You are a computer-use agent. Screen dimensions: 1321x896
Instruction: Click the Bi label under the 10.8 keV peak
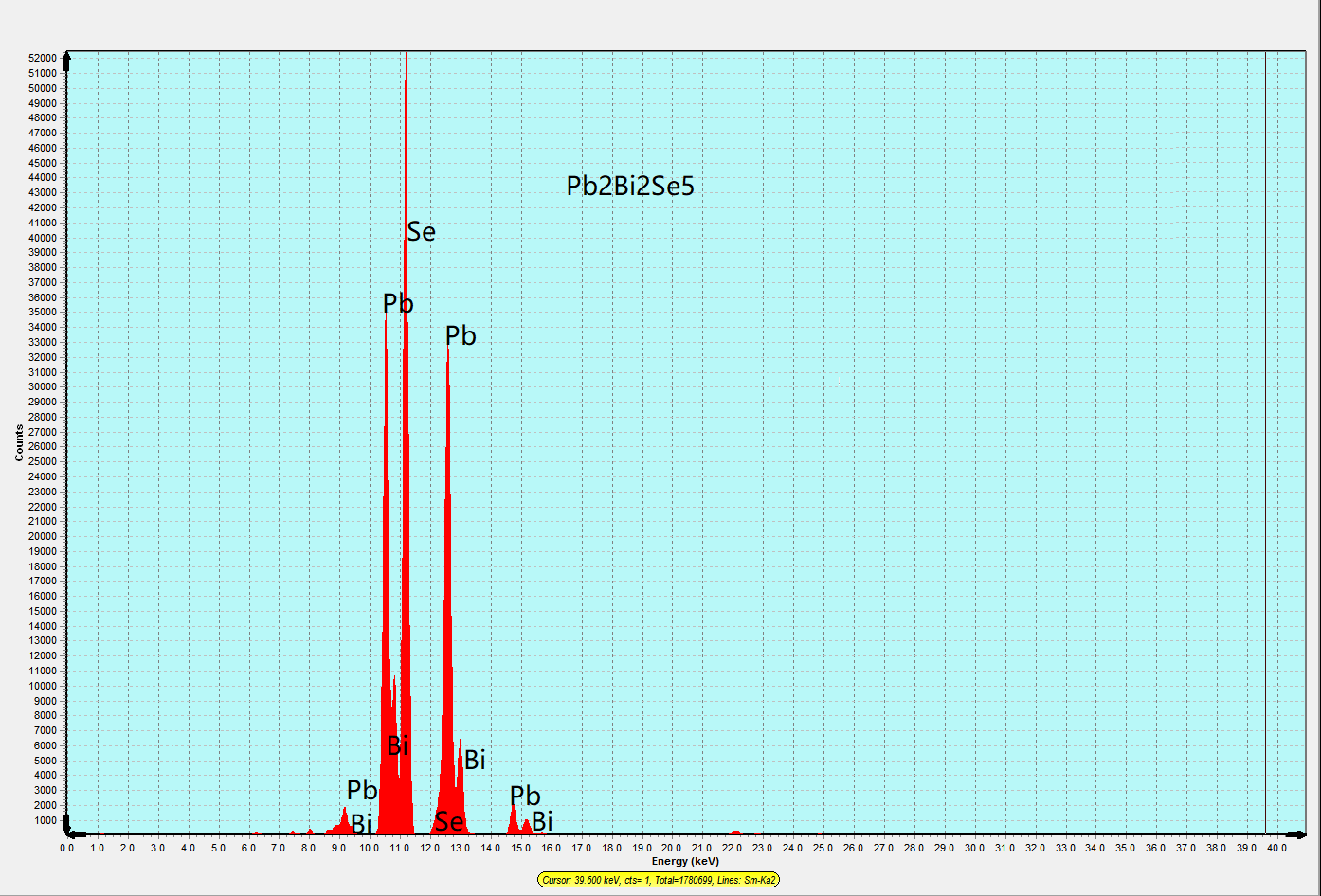point(398,745)
